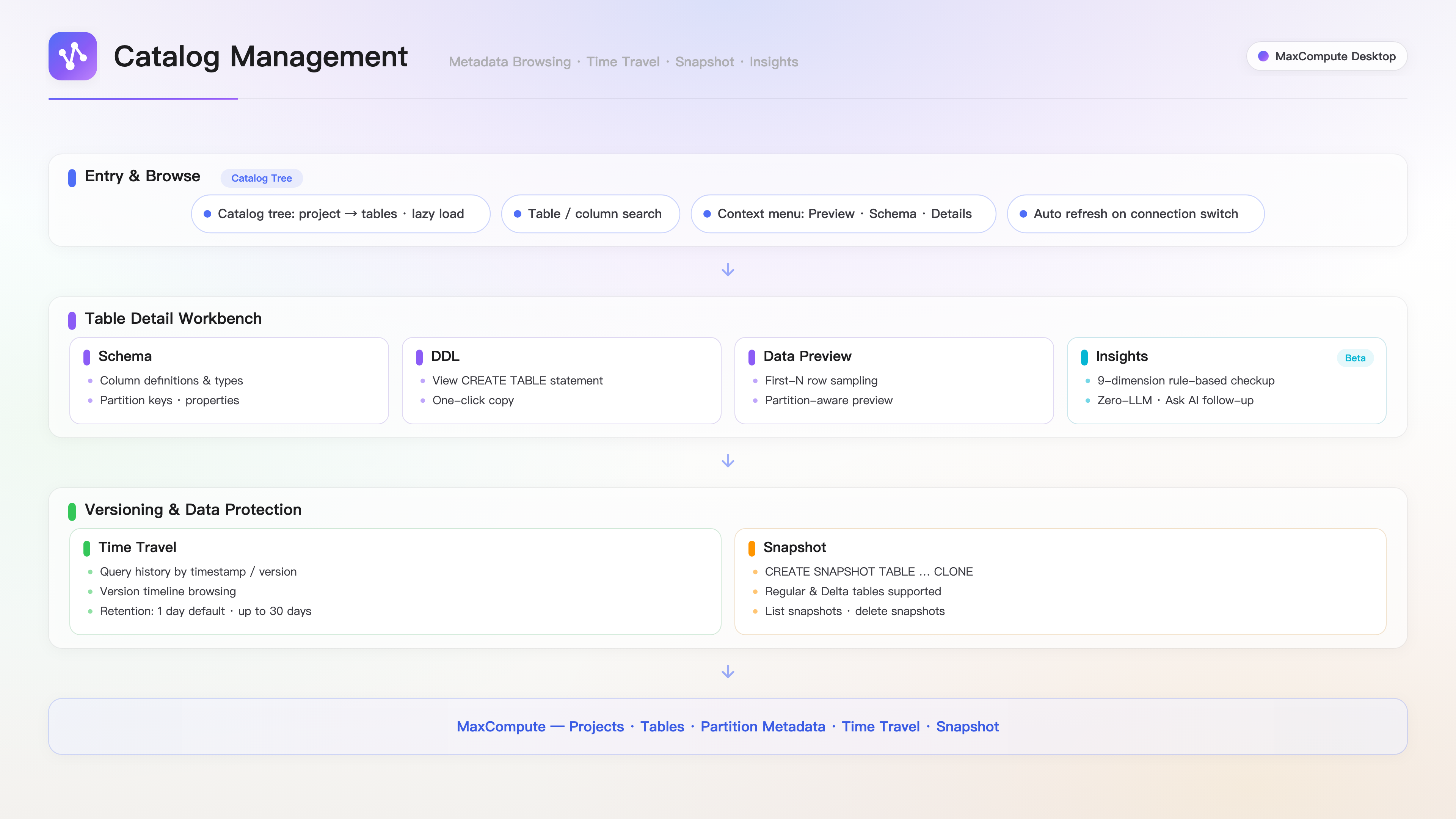Click 'Partition Metadata' in the bottom bar
Image resolution: width=1456 pixels, height=819 pixels.
[x=763, y=726]
